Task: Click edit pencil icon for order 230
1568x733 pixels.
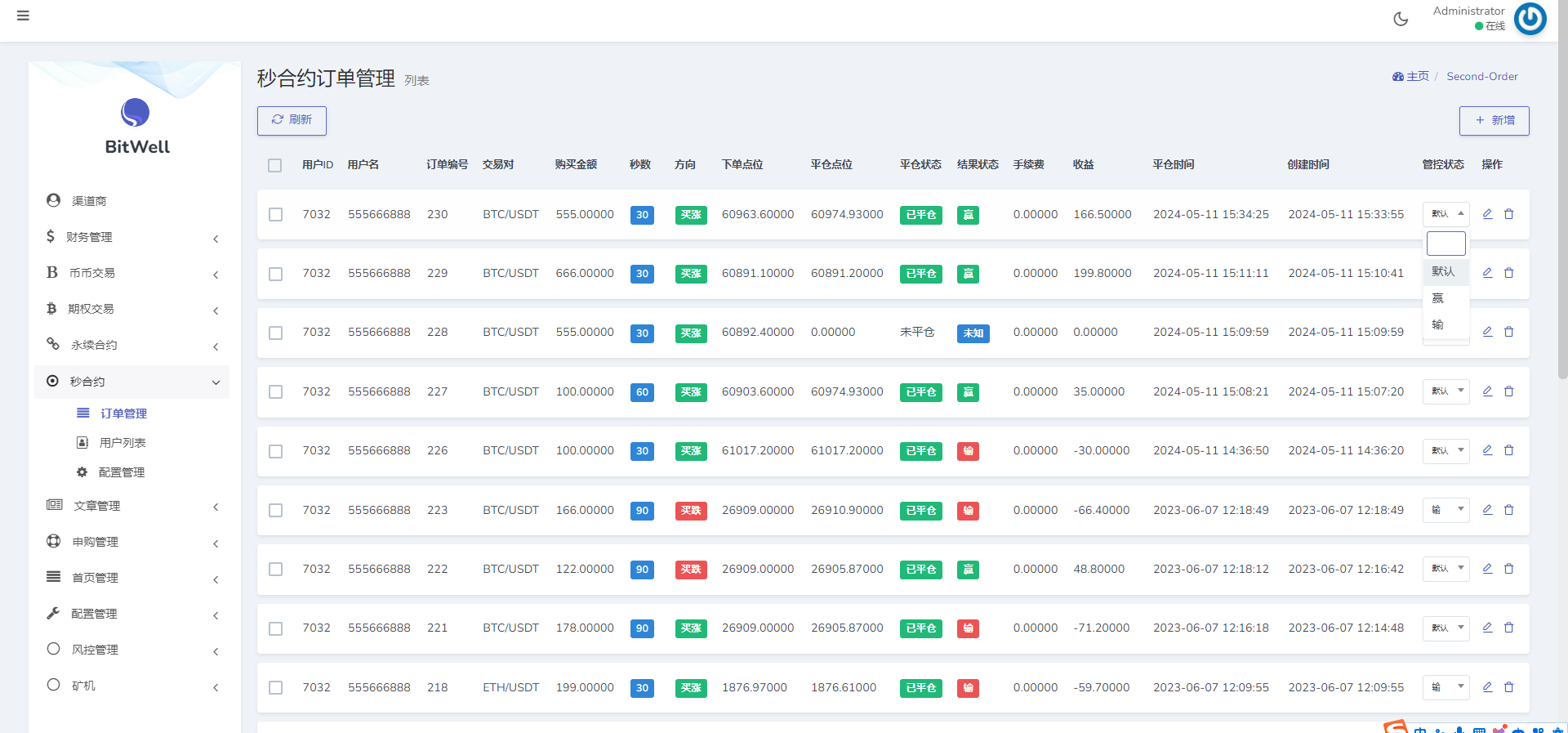Action: [x=1487, y=214]
